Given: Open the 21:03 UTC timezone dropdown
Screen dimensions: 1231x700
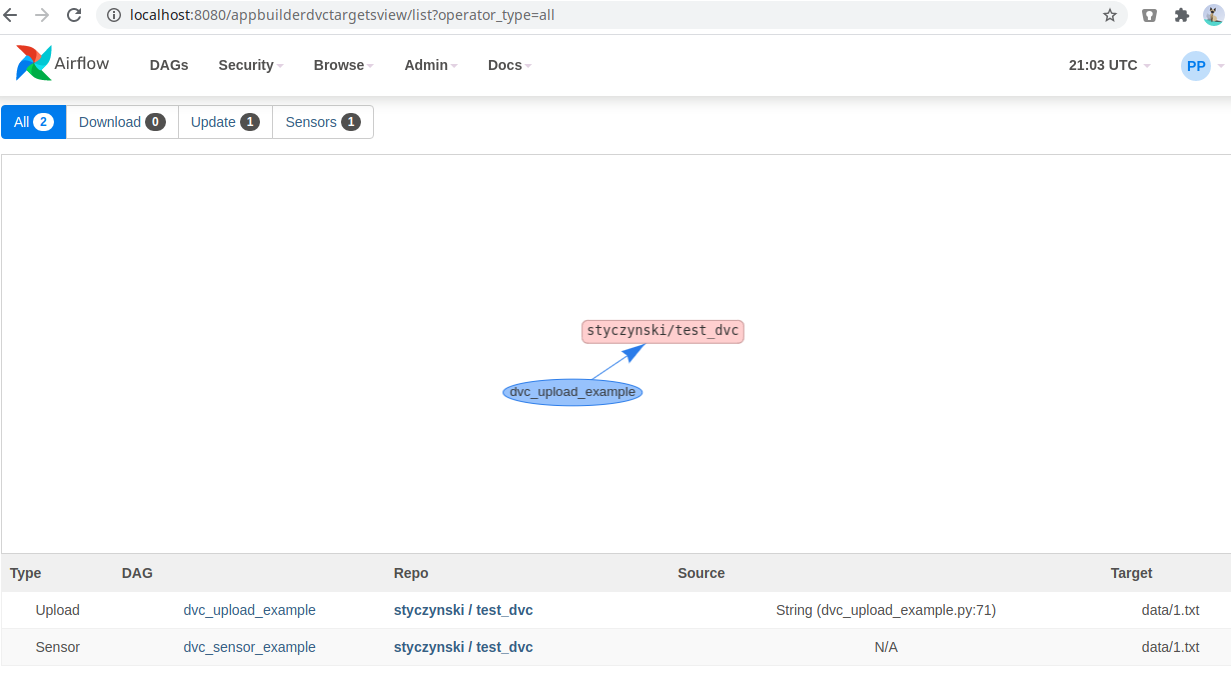Looking at the screenshot, I should coord(1109,65).
